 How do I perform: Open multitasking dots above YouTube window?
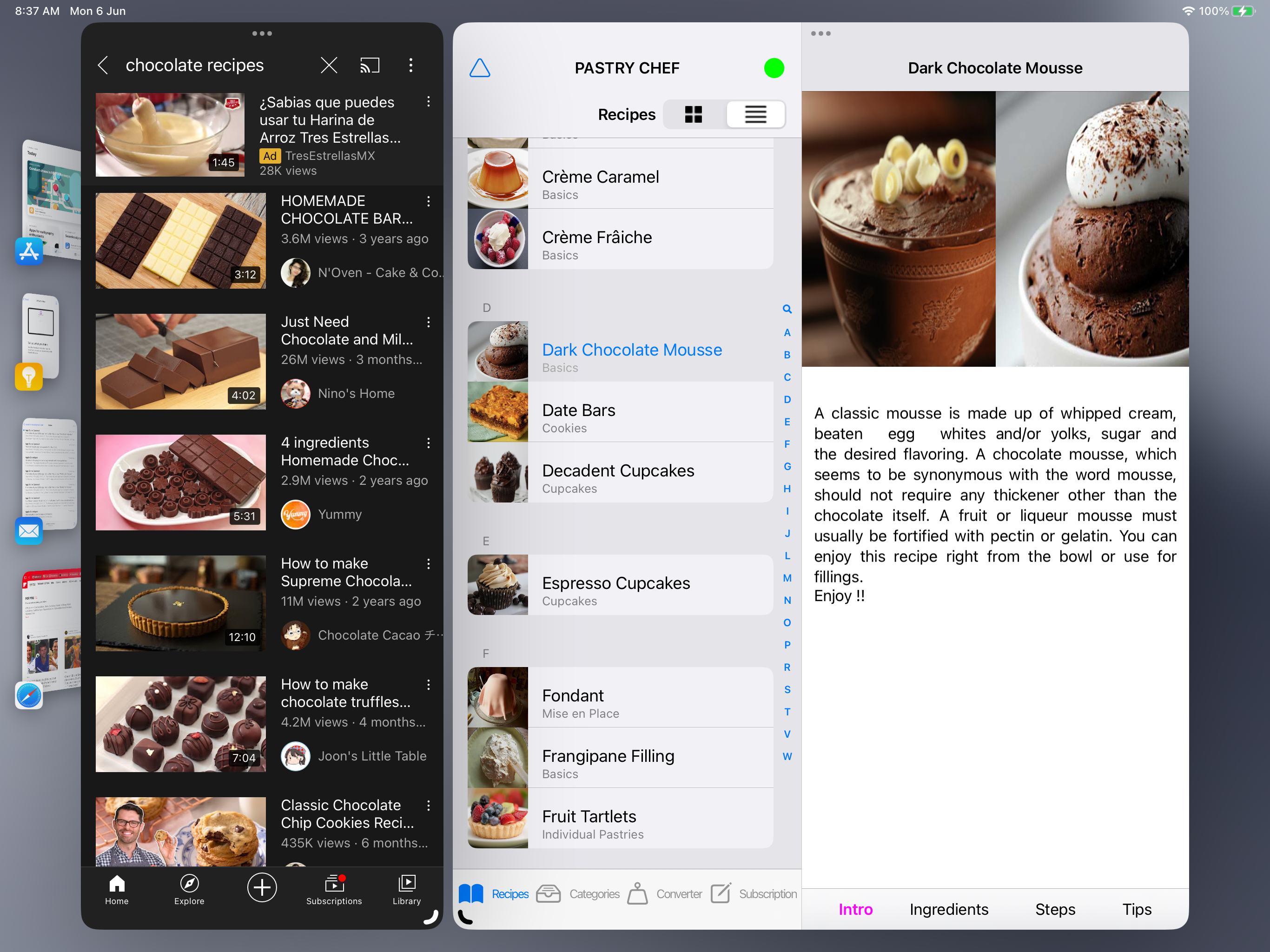262,33
